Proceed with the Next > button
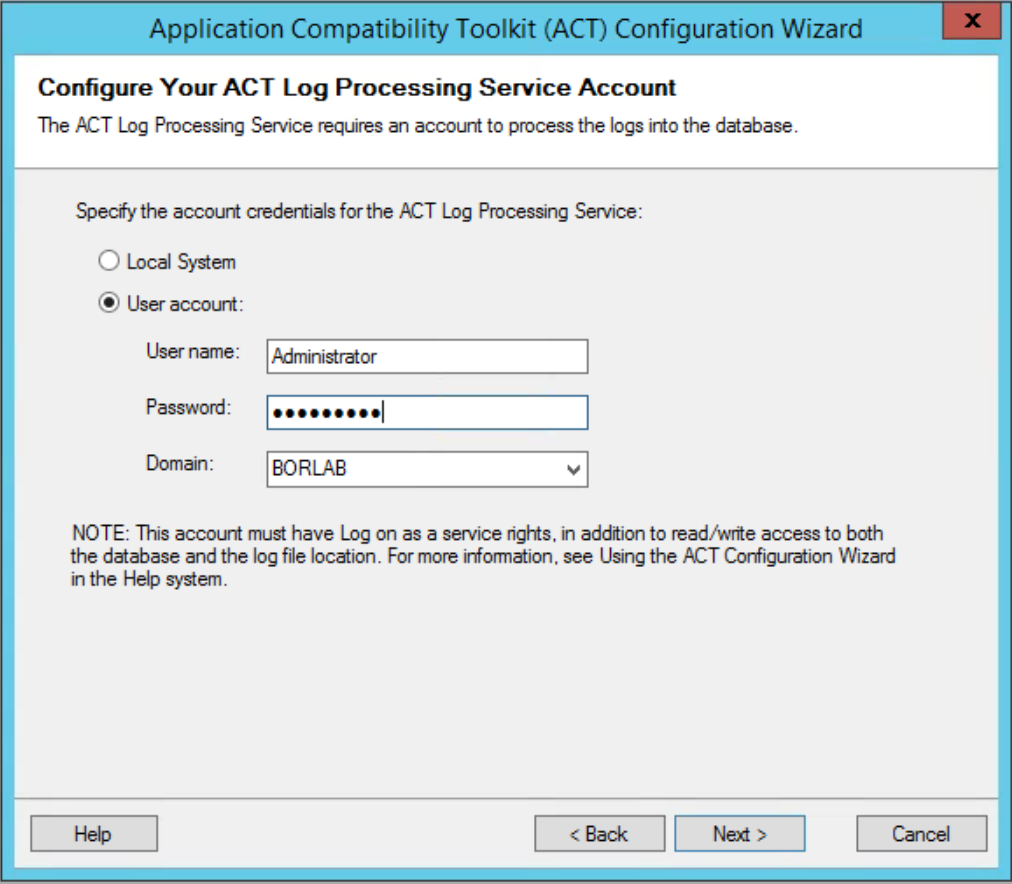 (x=740, y=834)
